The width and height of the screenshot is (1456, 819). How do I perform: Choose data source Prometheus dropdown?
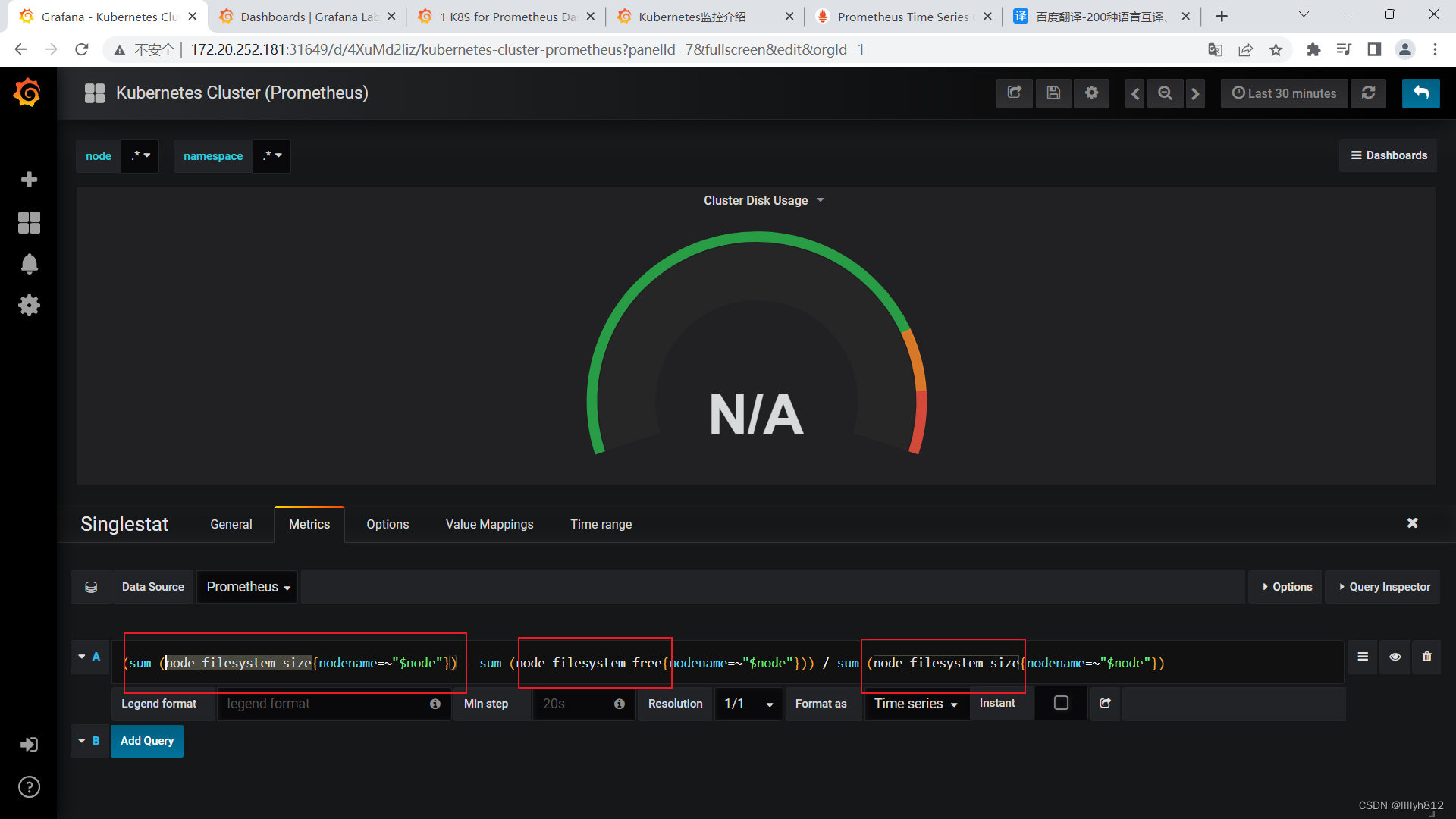click(x=248, y=587)
